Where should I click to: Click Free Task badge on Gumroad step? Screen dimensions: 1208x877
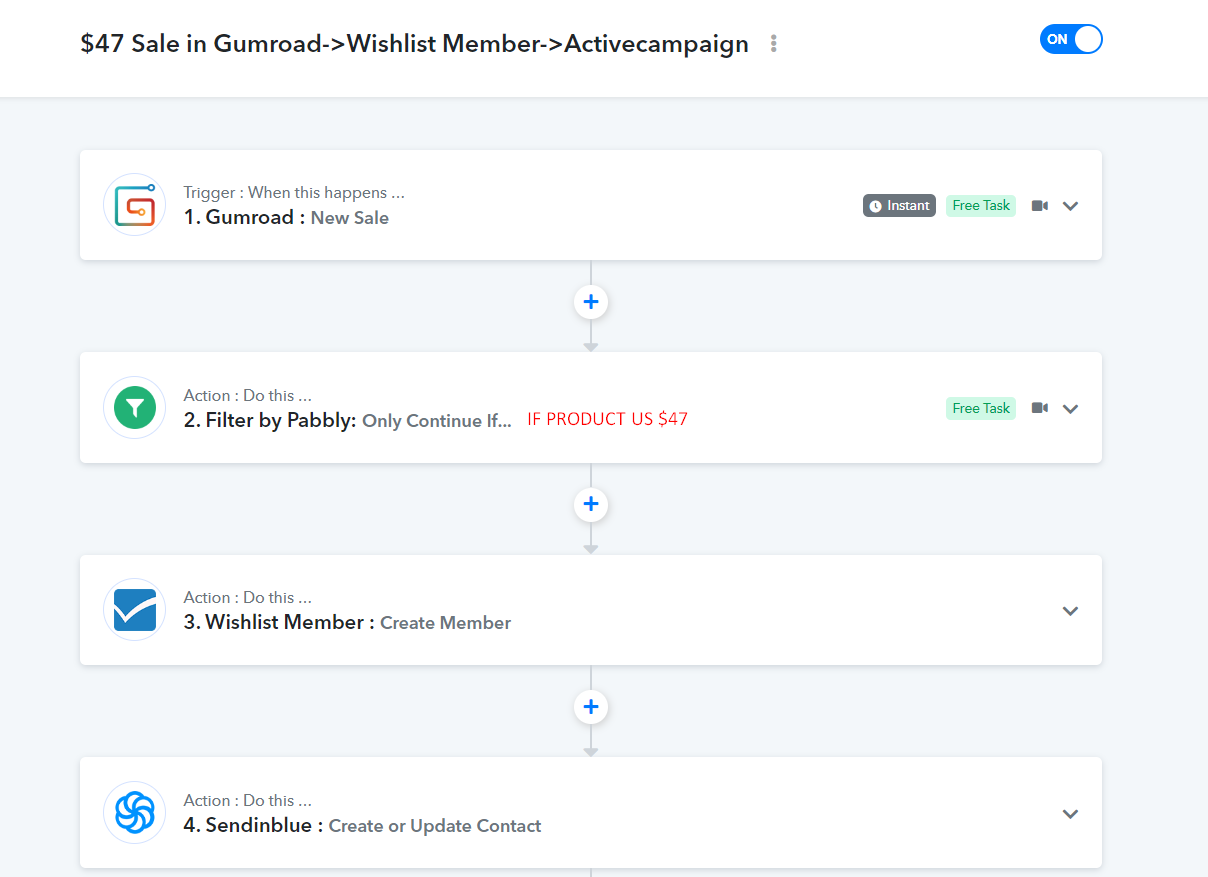pos(981,206)
